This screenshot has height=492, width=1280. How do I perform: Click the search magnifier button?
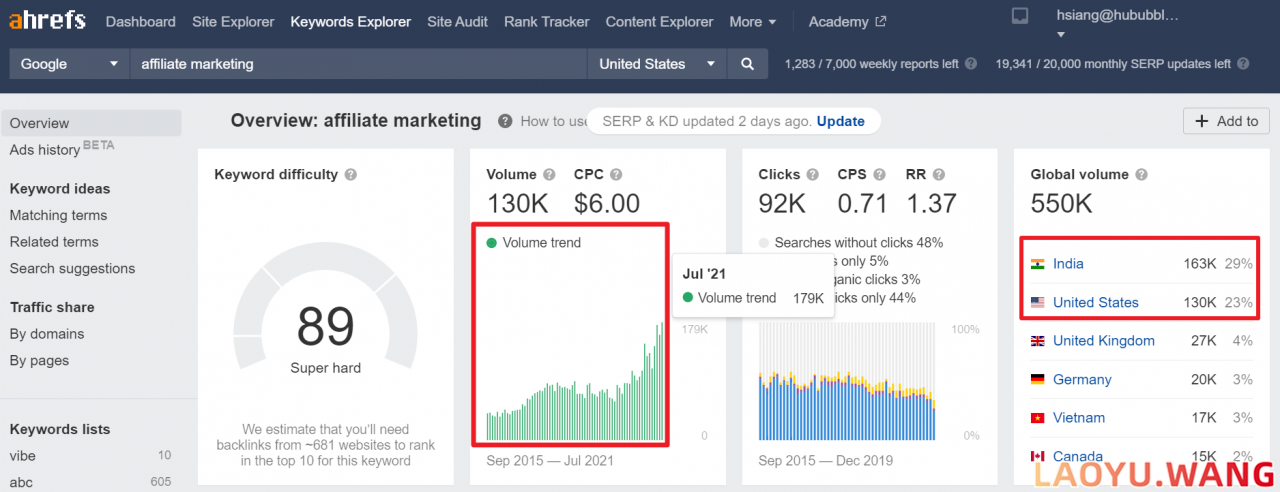pos(747,64)
